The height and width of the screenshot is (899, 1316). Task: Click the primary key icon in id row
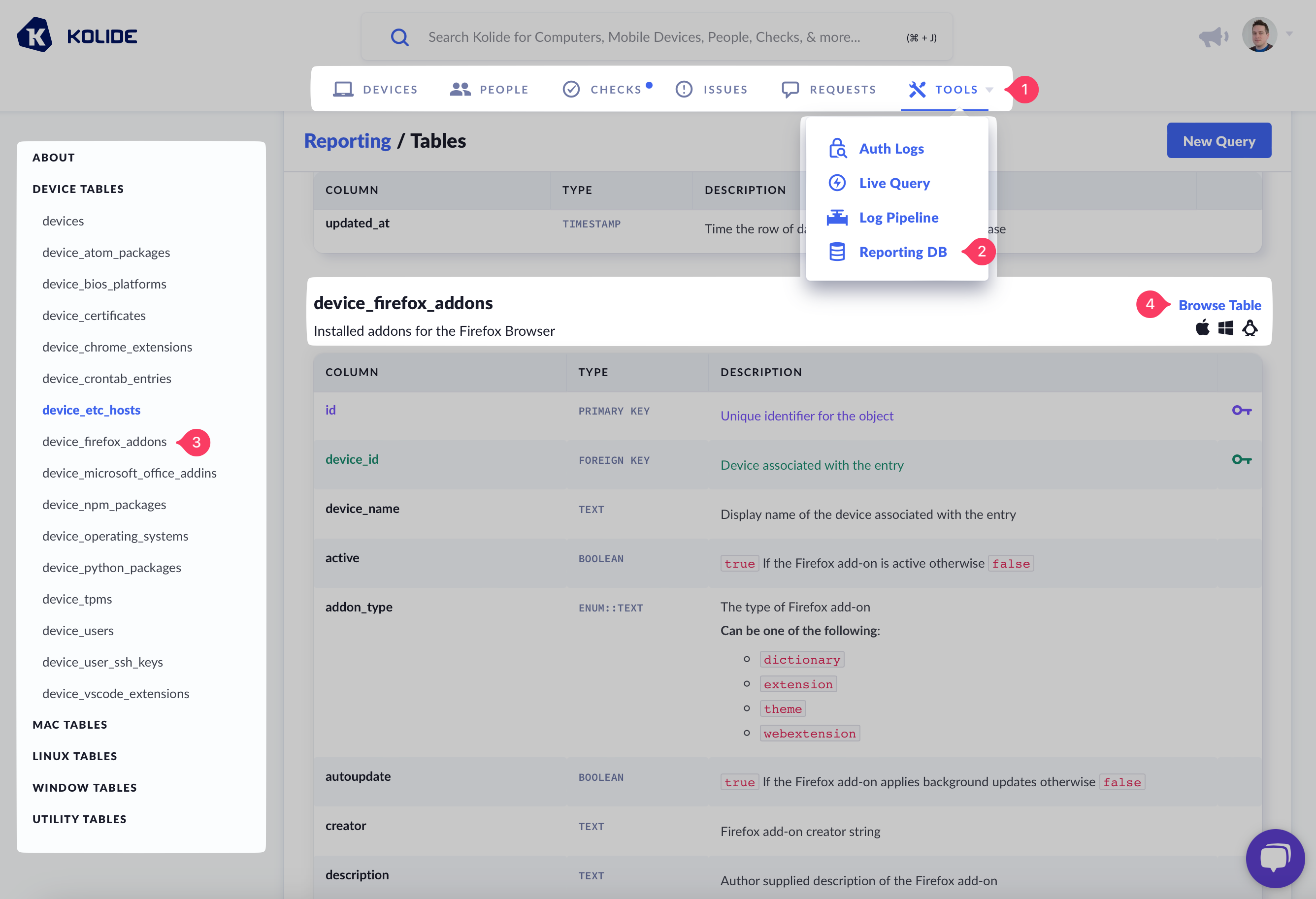tap(1241, 411)
